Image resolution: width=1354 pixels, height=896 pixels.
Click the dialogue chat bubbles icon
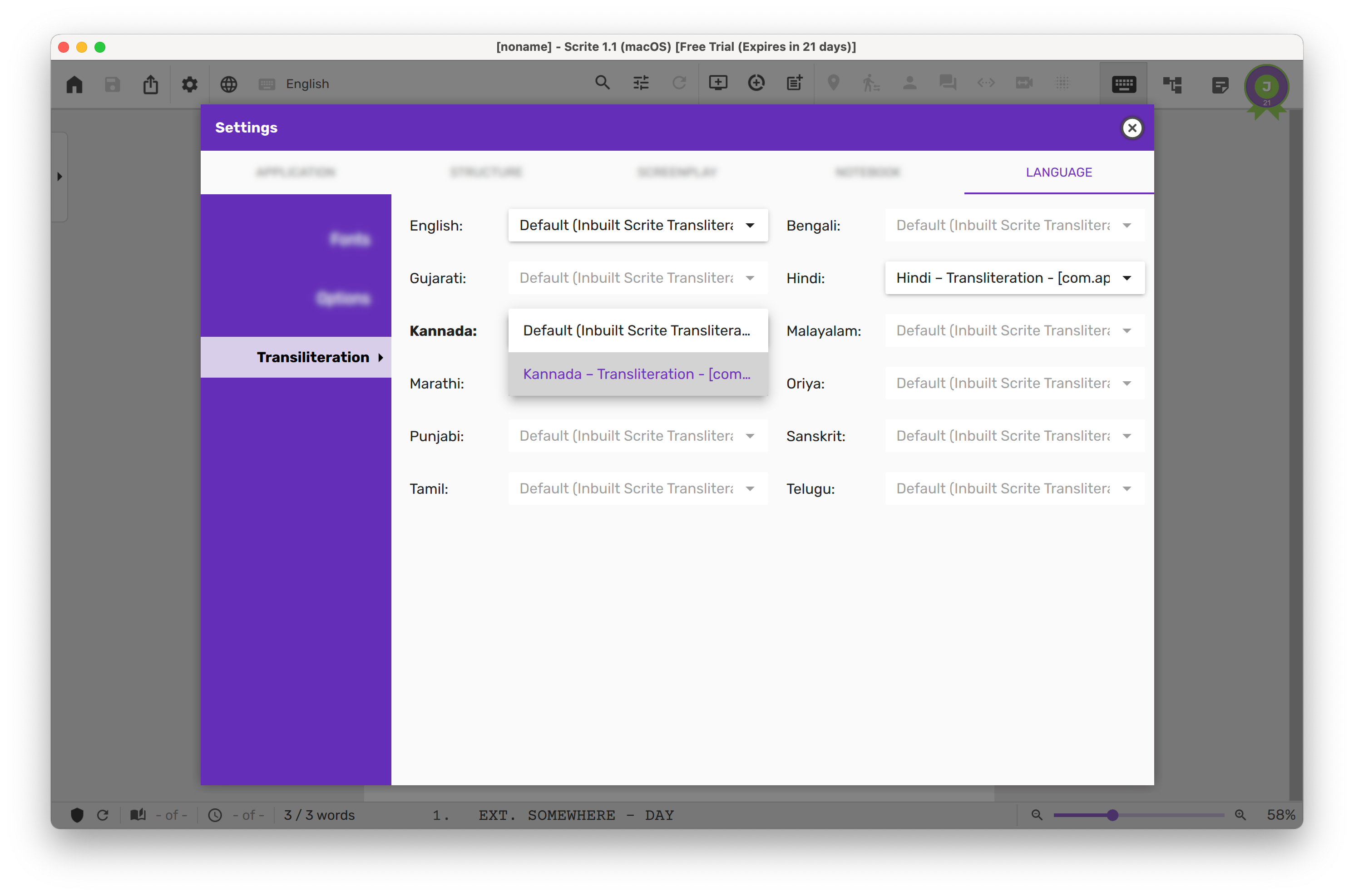[948, 83]
